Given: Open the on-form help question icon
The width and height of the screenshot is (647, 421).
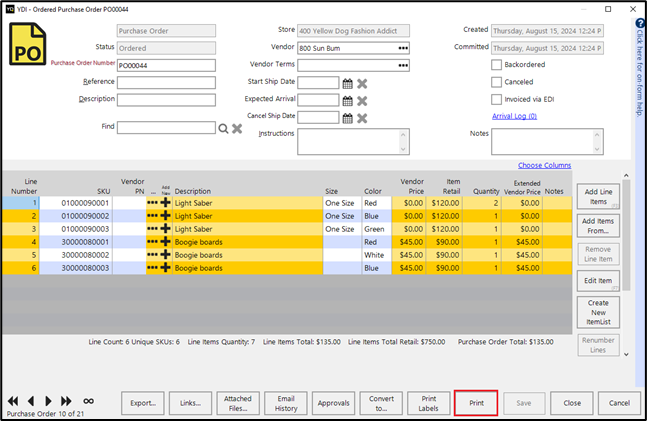Looking at the screenshot, I should [640, 24].
